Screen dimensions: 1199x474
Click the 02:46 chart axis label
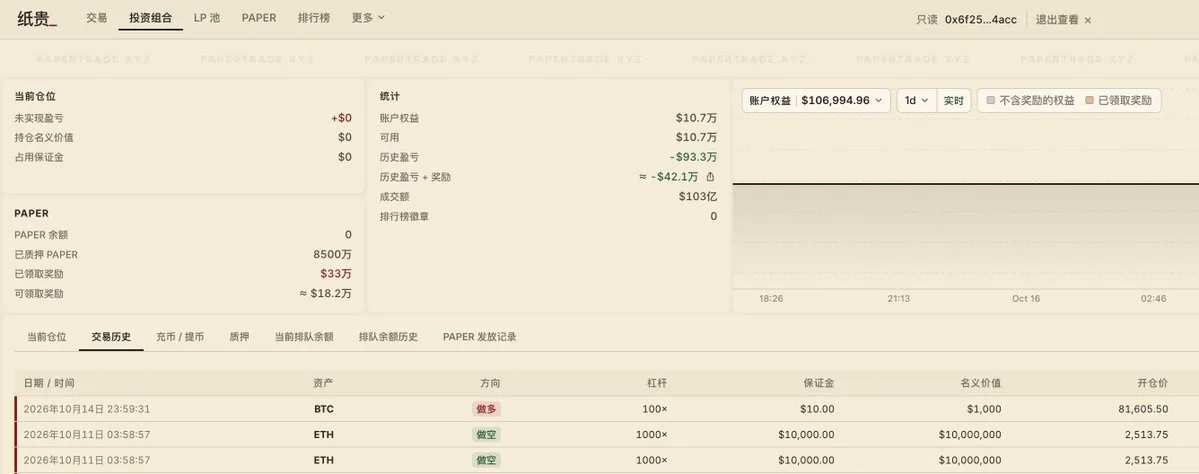click(x=1153, y=298)
